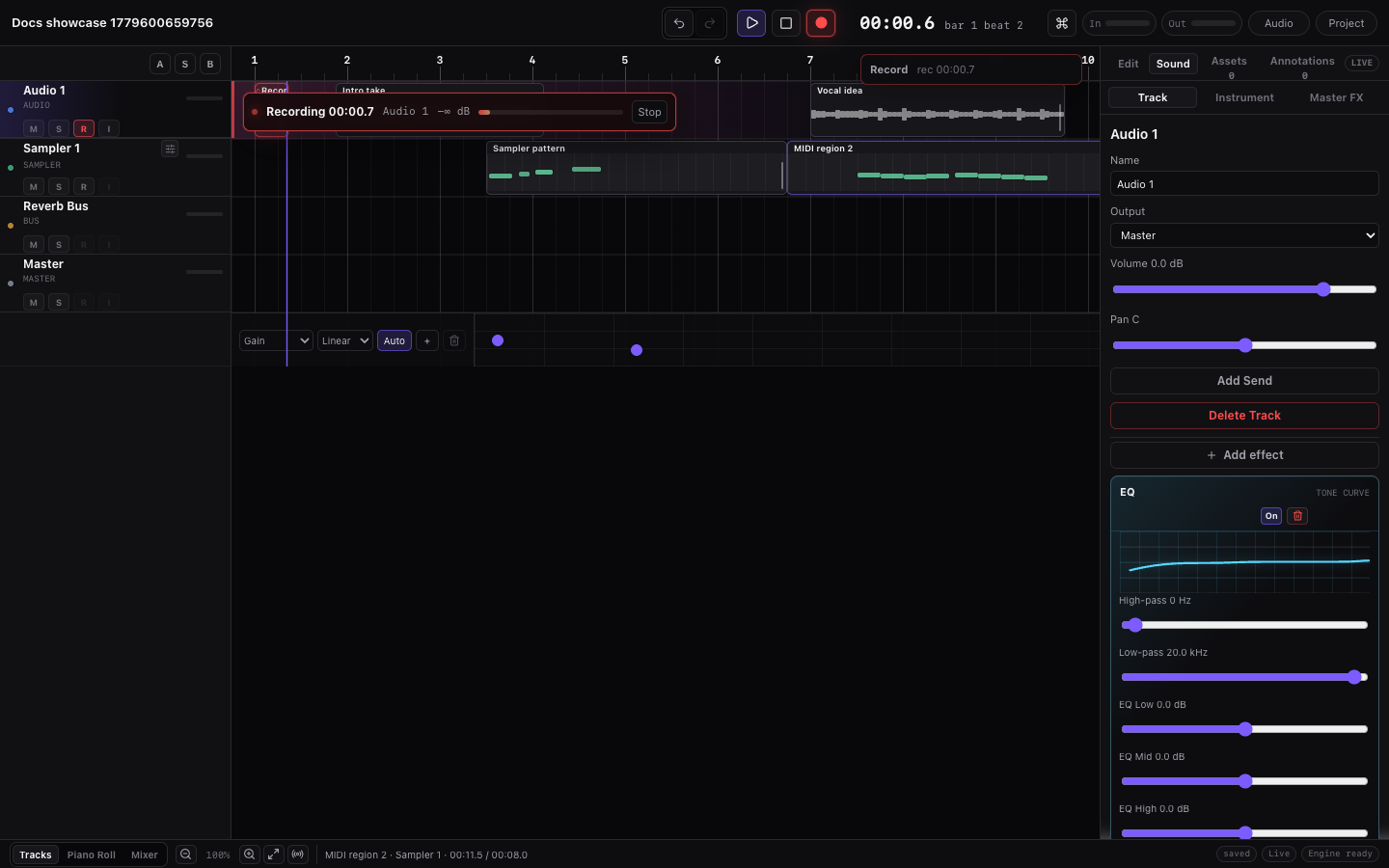
Task: Click the Add Send button
Action: (1244, 381)
